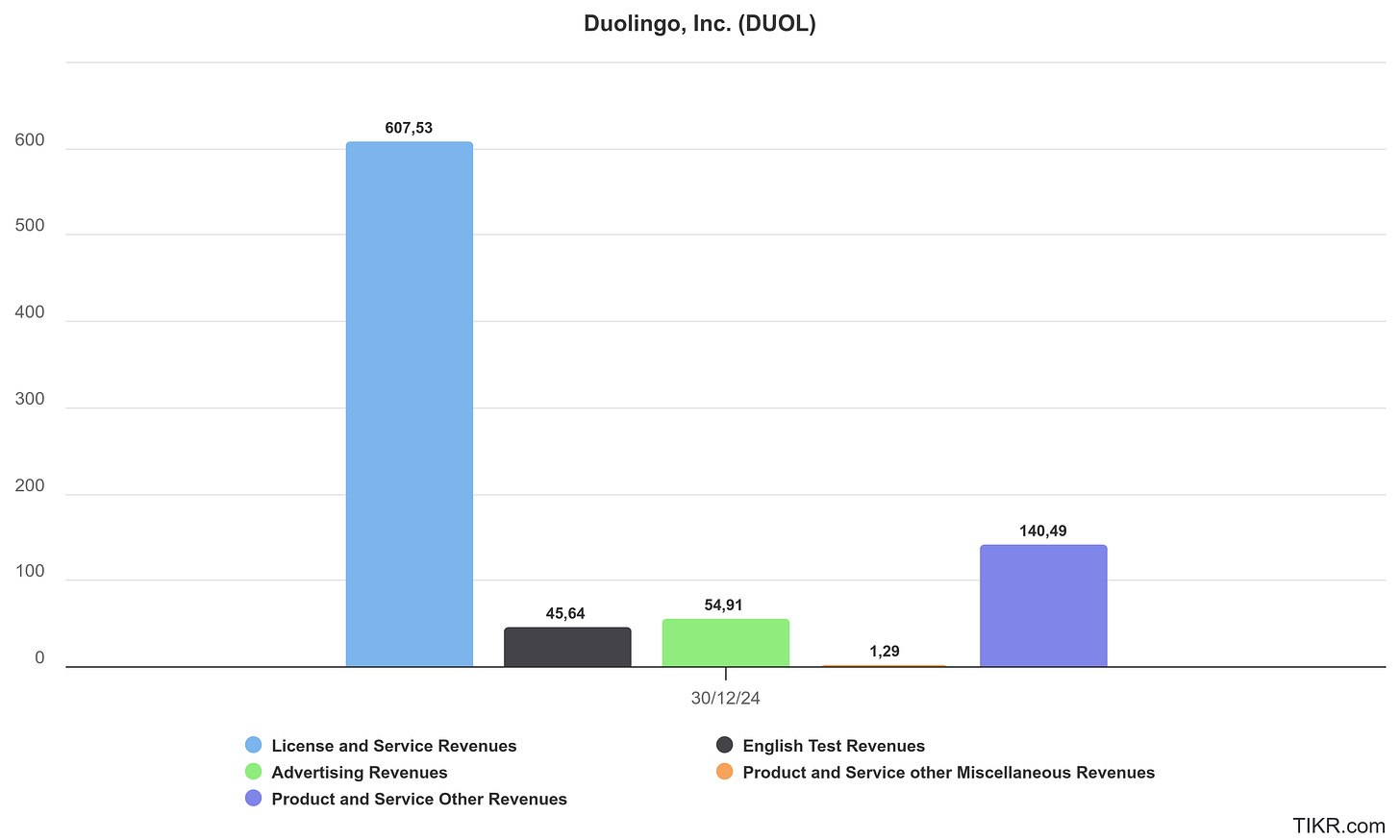
Task: Click the 600 y-axis label
Action: coord(30,140)
